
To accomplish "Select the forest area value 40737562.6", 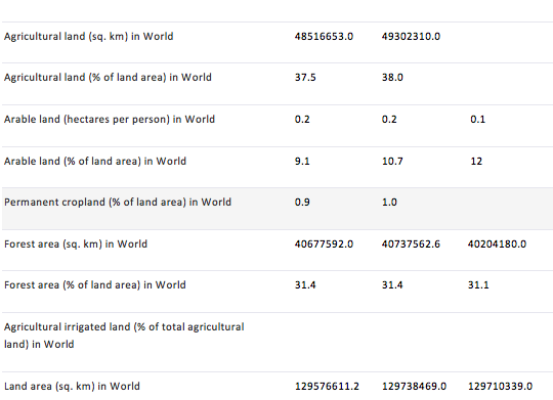I will 411,244.
